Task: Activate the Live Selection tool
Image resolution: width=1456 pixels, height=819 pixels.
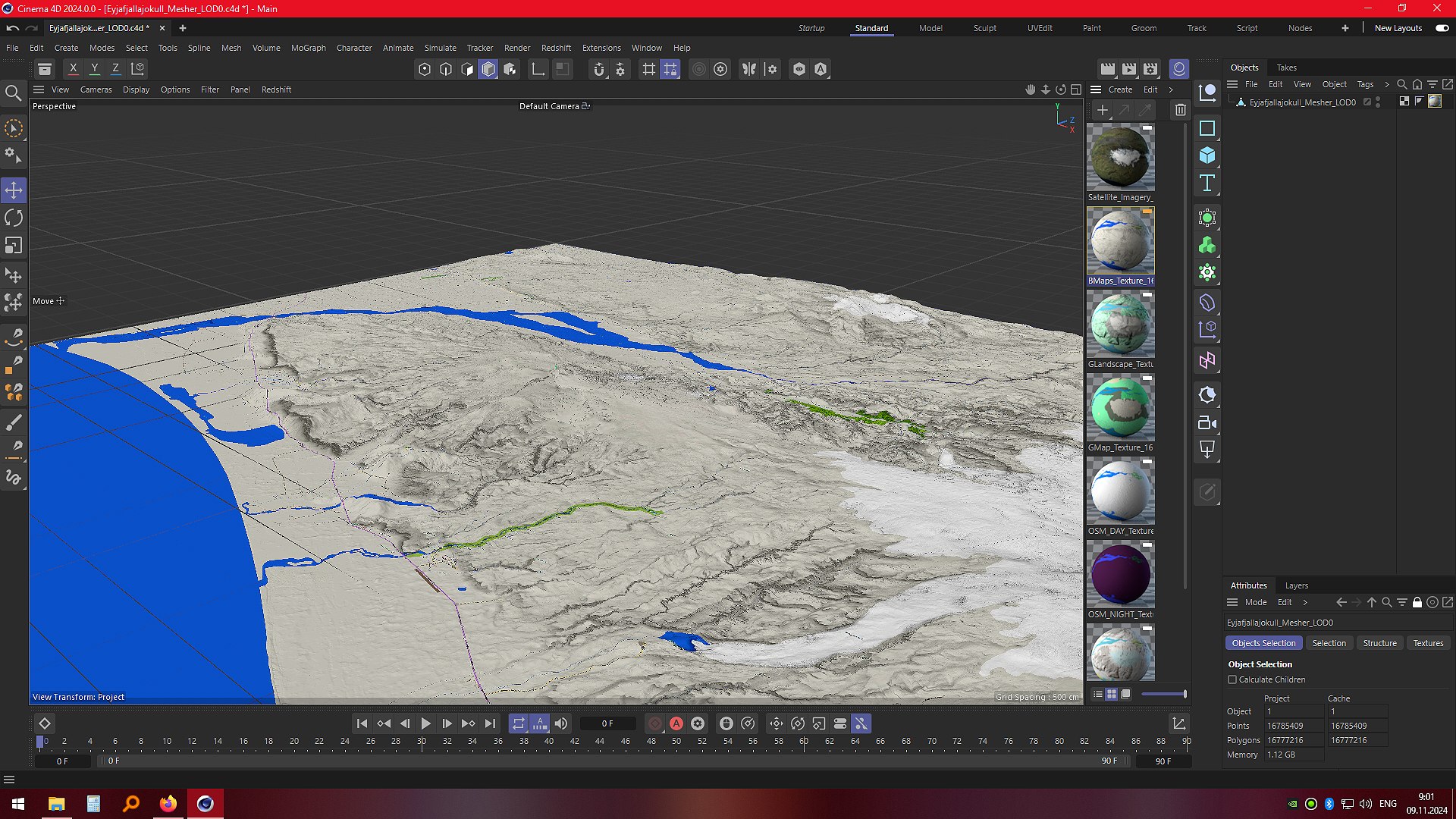Action: 14,128
